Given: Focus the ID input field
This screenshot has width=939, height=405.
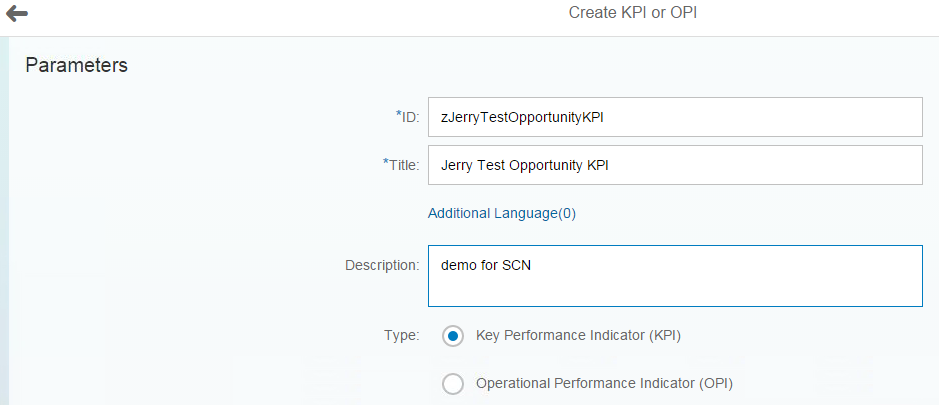Looking at the screenshot, I should pyautogui.click(x=675, y=117).
